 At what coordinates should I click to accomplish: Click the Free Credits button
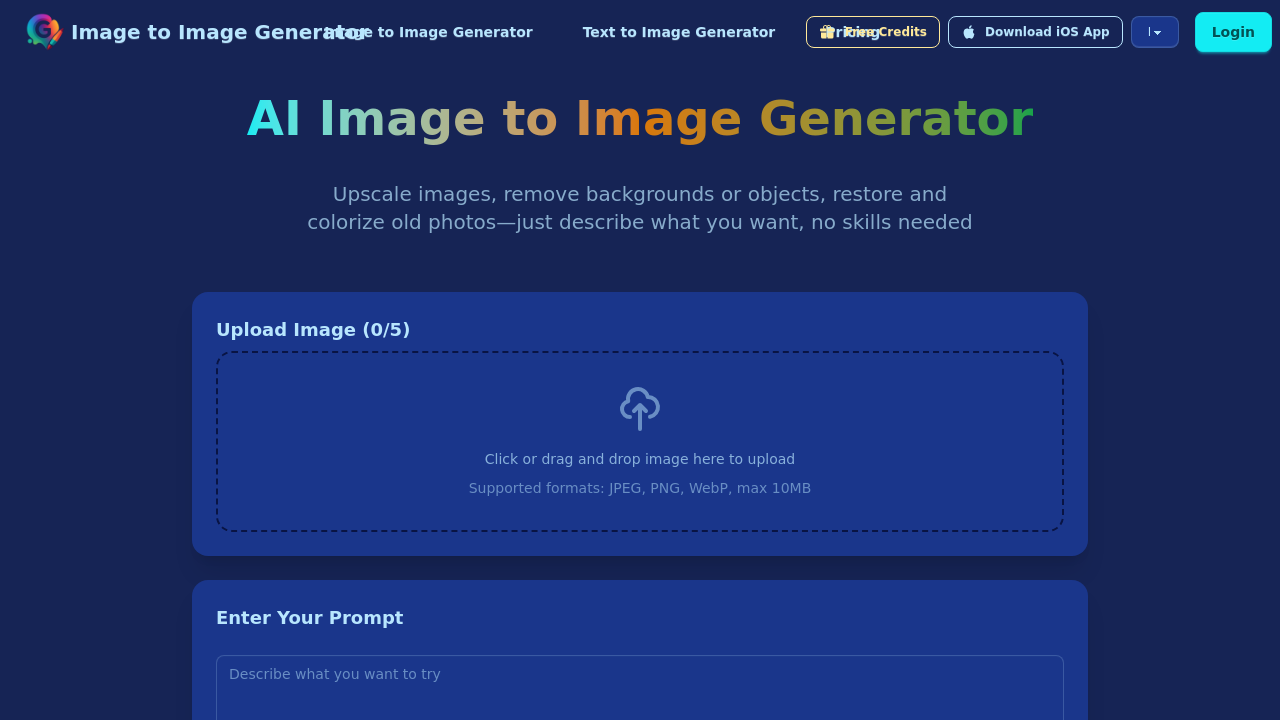pyautogui.click(x=872, y=31)
